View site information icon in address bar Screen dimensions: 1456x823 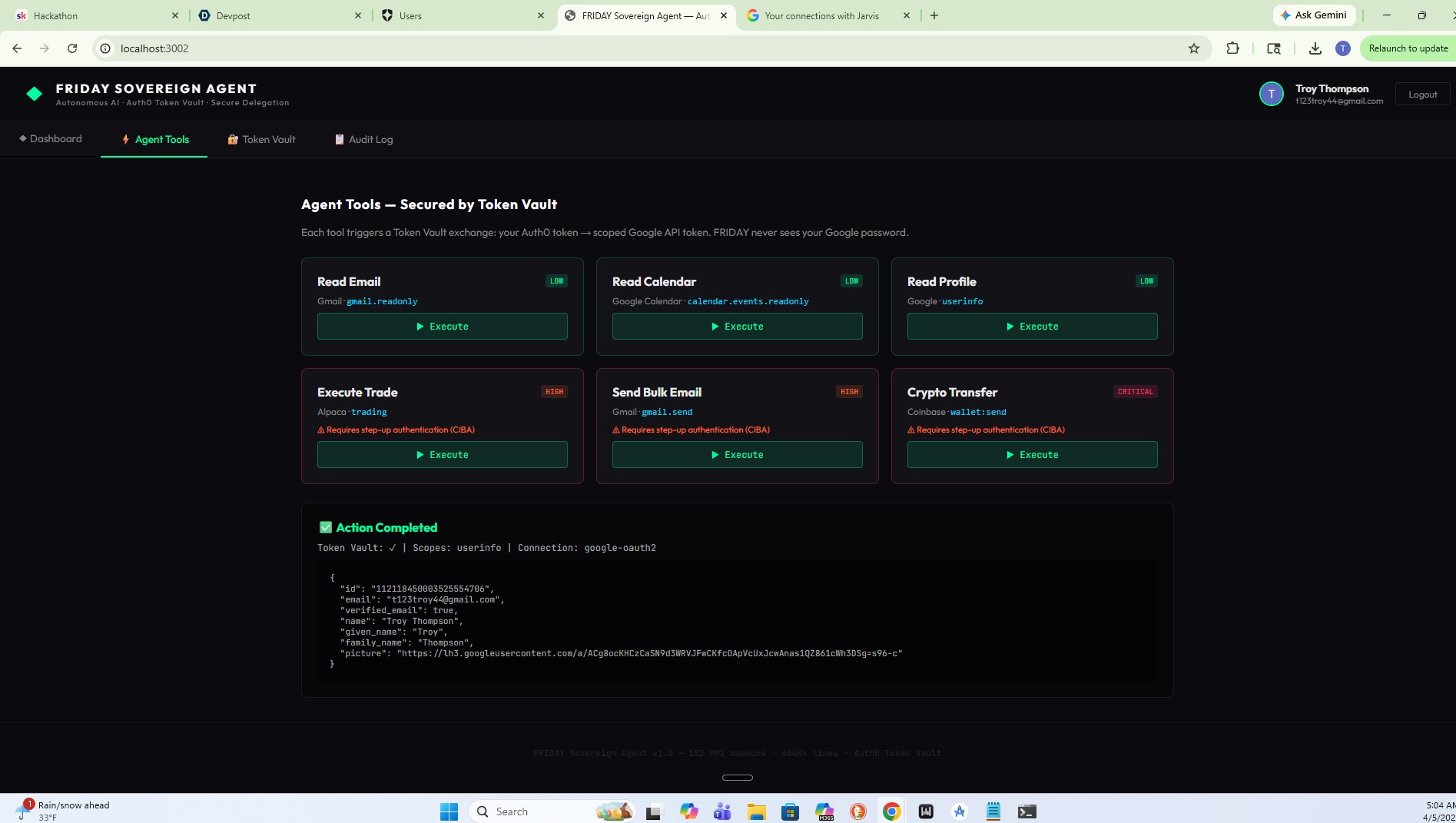tap(106, 48)
